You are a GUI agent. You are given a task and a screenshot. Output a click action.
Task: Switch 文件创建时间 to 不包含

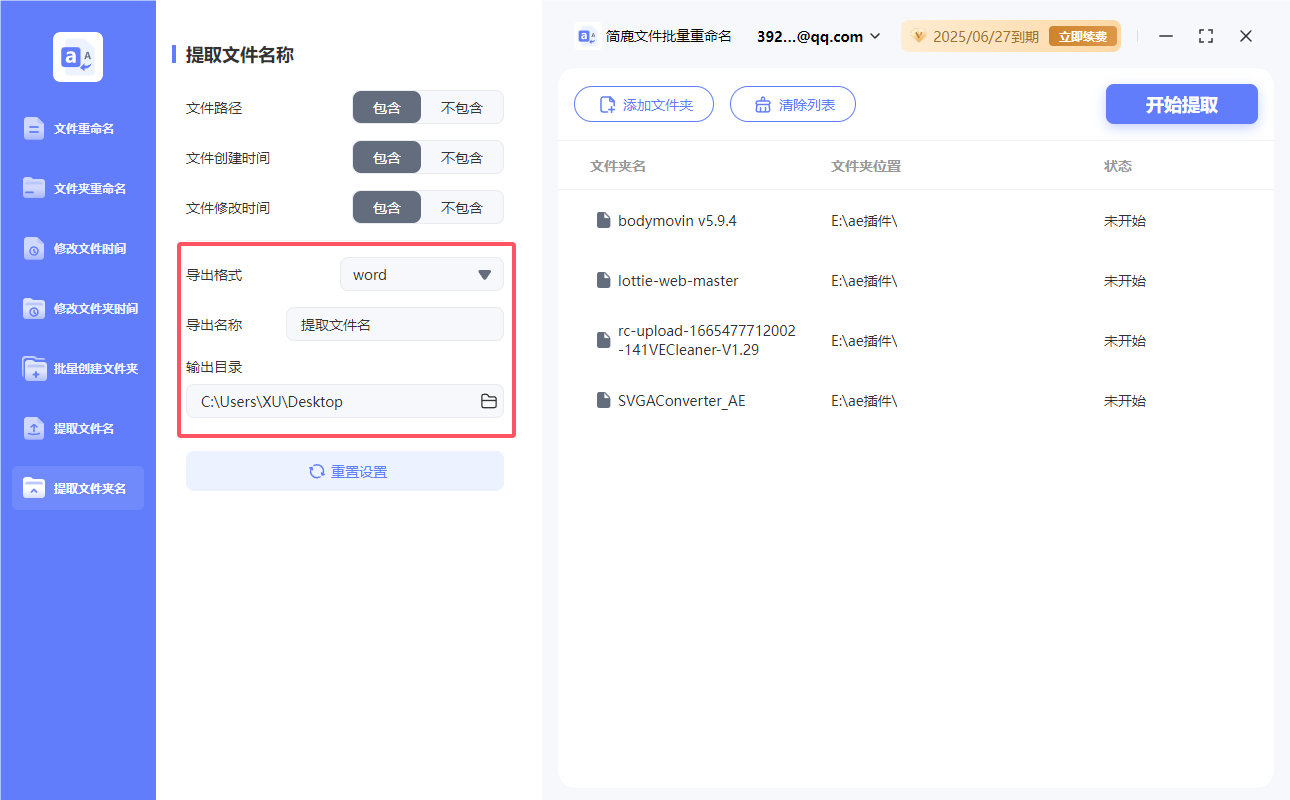pyautogui.click(x=462, y=157)
